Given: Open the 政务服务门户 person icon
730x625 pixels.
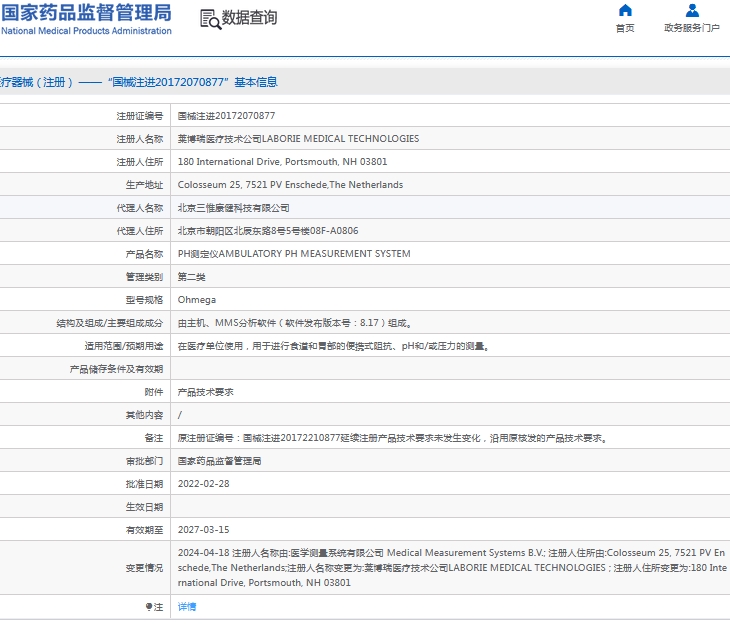Looking at the screenshot, I should click(x=692, y=10).
